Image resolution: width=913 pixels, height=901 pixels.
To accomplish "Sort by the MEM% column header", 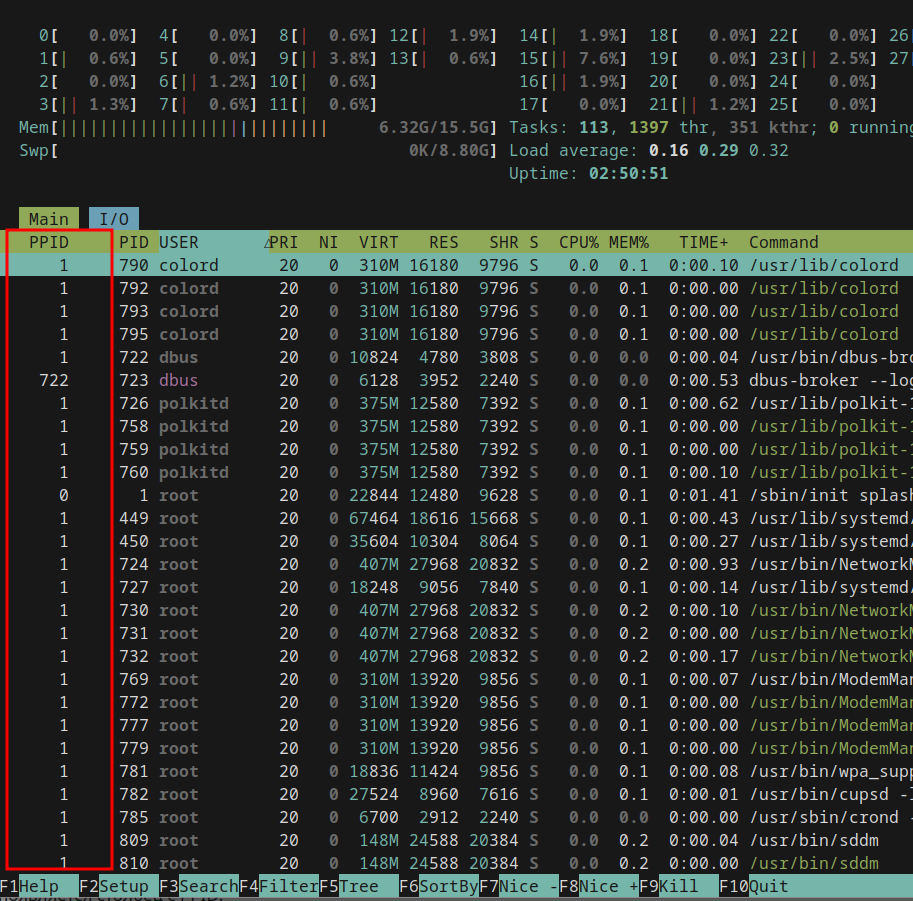I will pyautogui.click(x=628, y=242).
